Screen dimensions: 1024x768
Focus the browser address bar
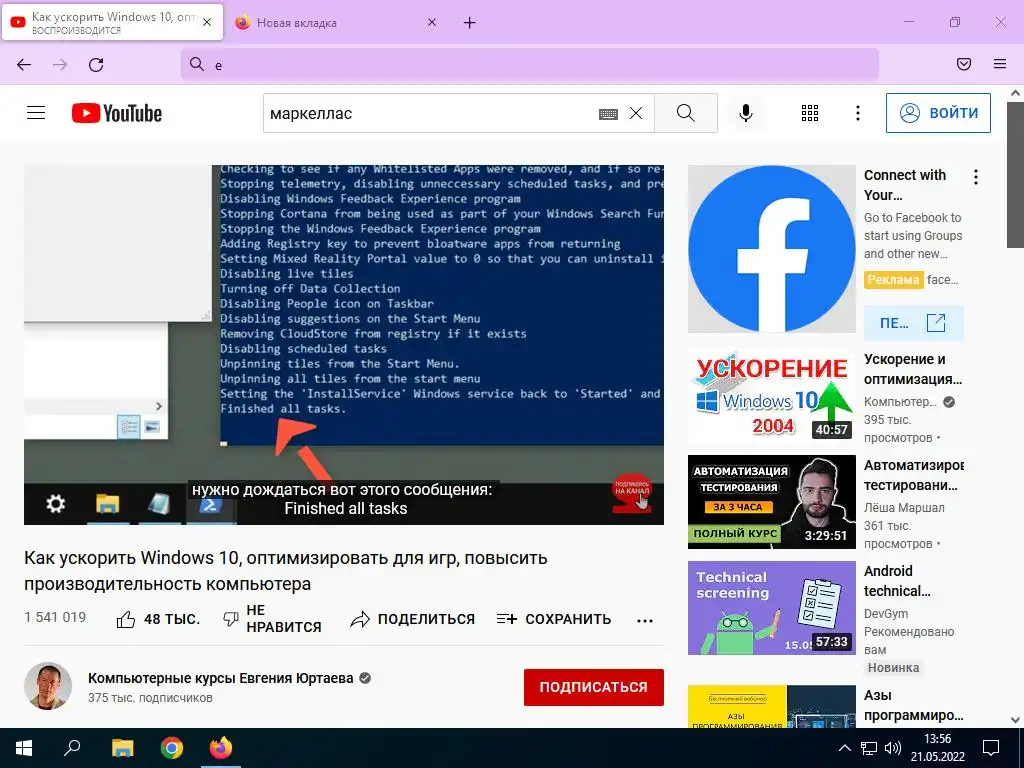(530, 64)
